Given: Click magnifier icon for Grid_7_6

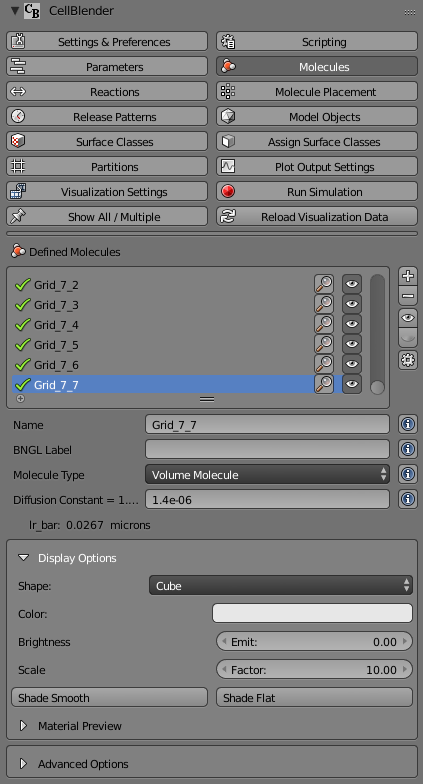Looking at the screenshot, I should coord(324,364).
